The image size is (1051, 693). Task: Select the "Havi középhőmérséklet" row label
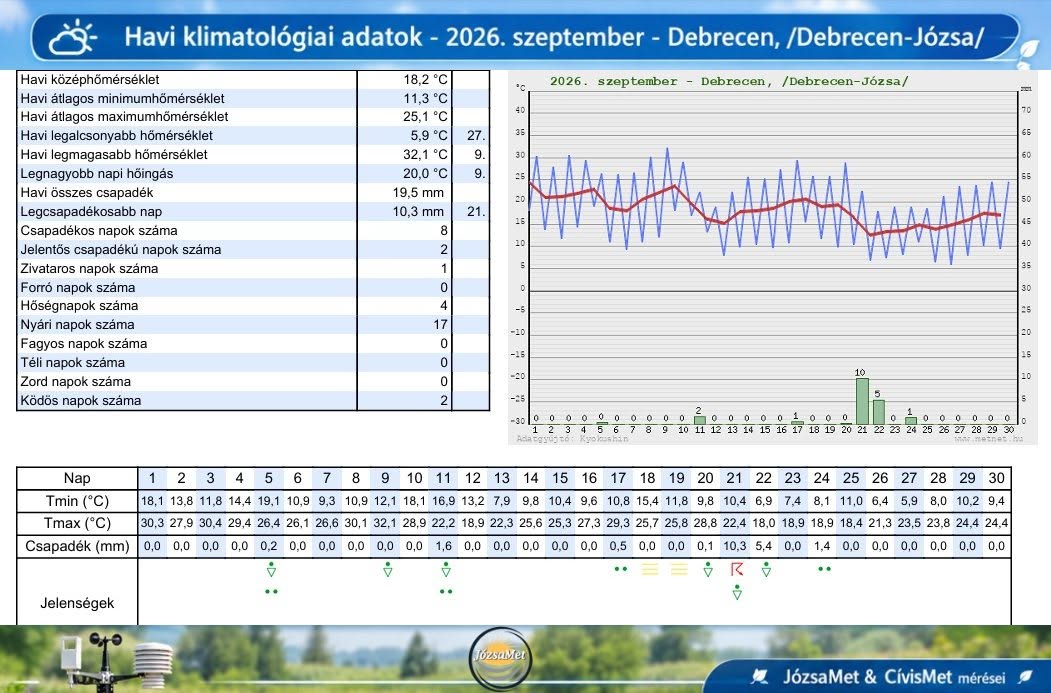(90, 79)
